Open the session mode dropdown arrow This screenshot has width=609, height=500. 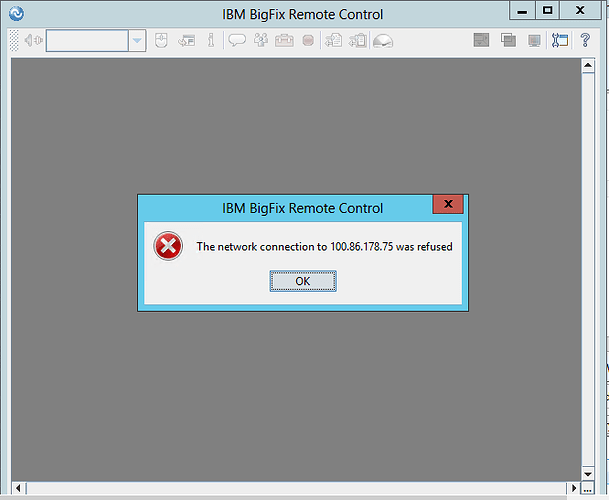137,40
